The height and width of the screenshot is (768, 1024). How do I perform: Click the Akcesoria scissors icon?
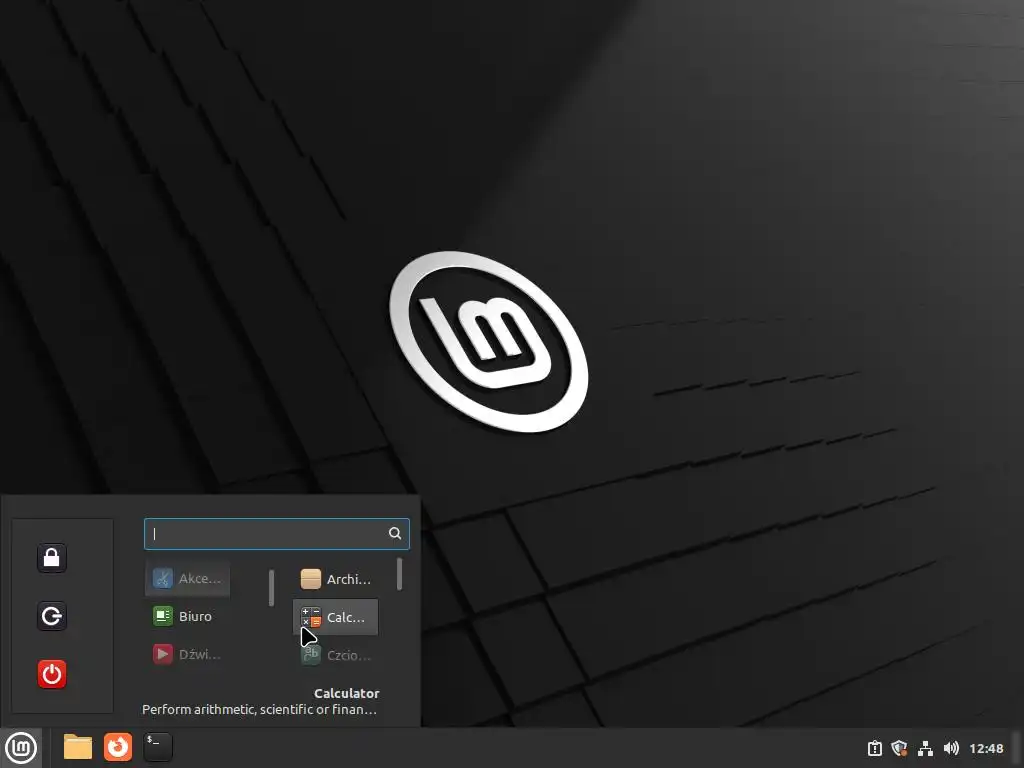pos(163,578)
